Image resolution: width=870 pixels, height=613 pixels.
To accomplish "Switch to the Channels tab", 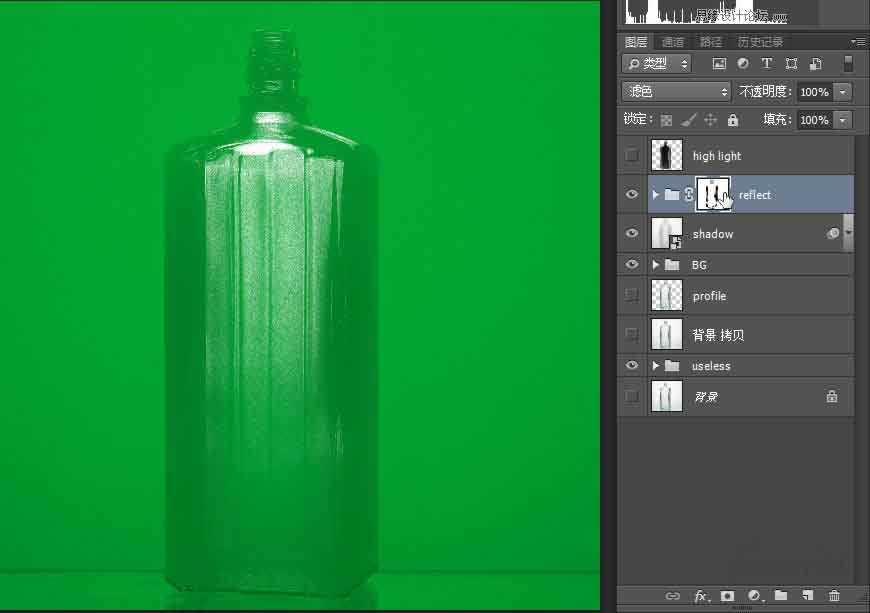I will pyautogui.click(x=672, y=41).
